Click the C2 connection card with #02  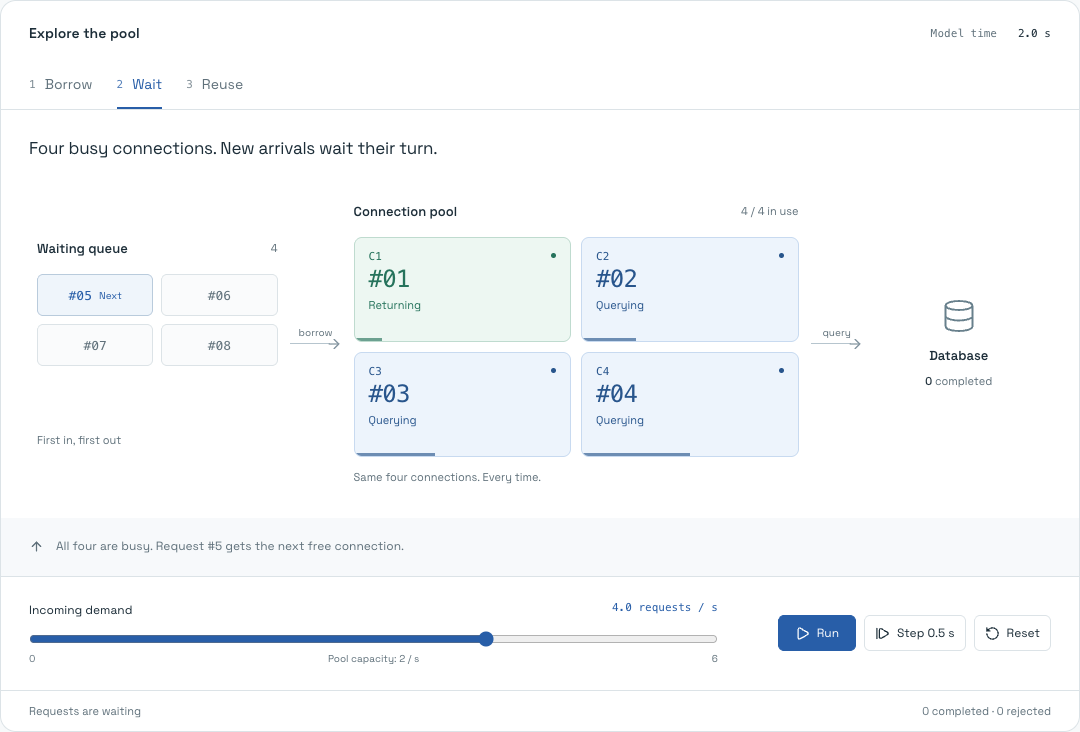click(x=690, y=289)
